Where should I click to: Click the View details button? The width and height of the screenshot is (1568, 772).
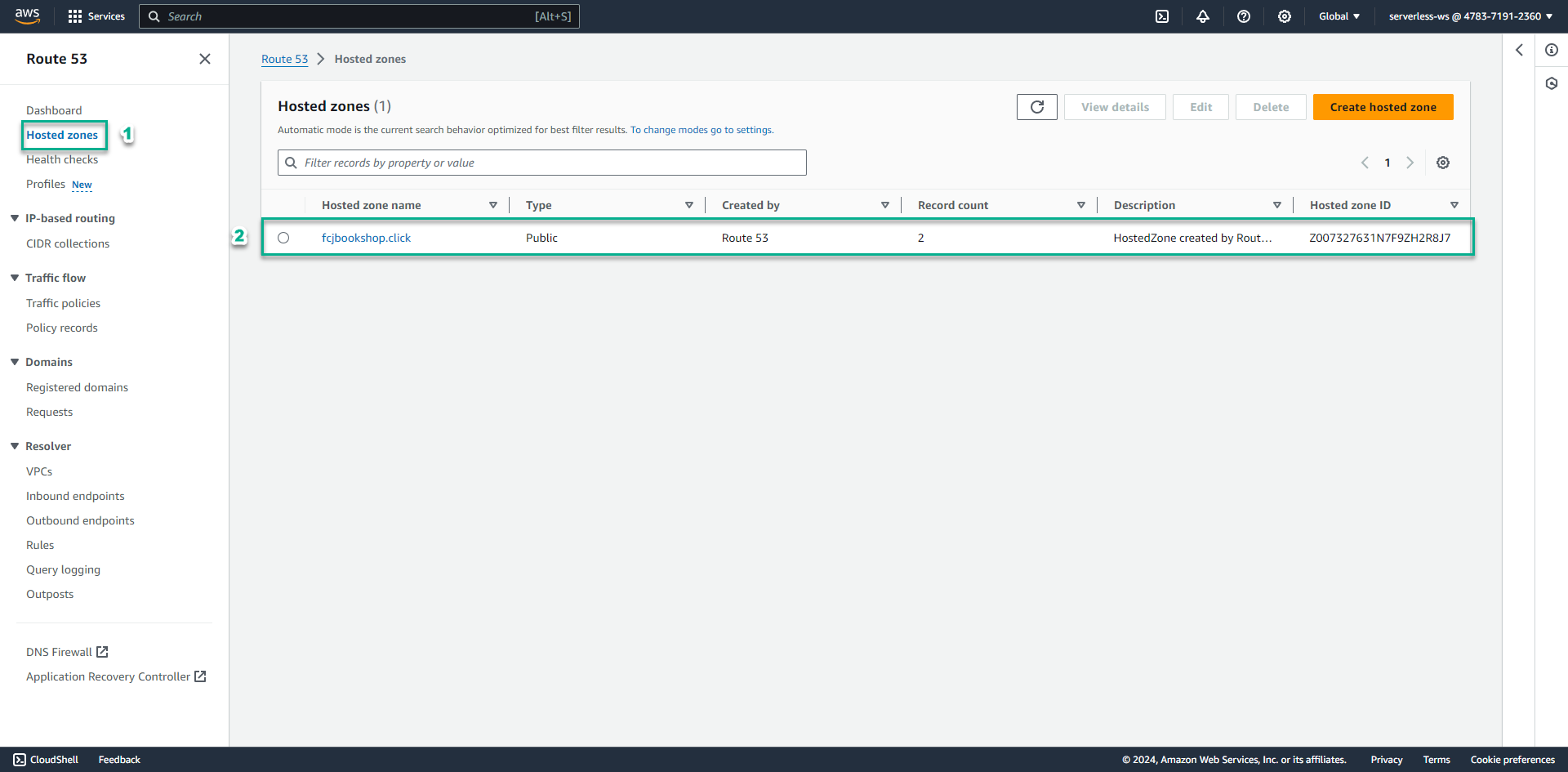1115,107
